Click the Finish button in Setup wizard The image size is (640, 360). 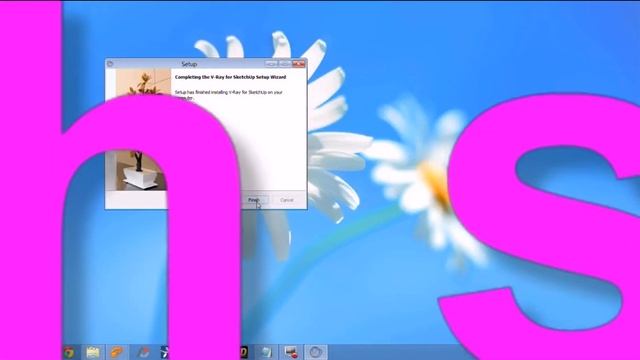coord(254,200)
